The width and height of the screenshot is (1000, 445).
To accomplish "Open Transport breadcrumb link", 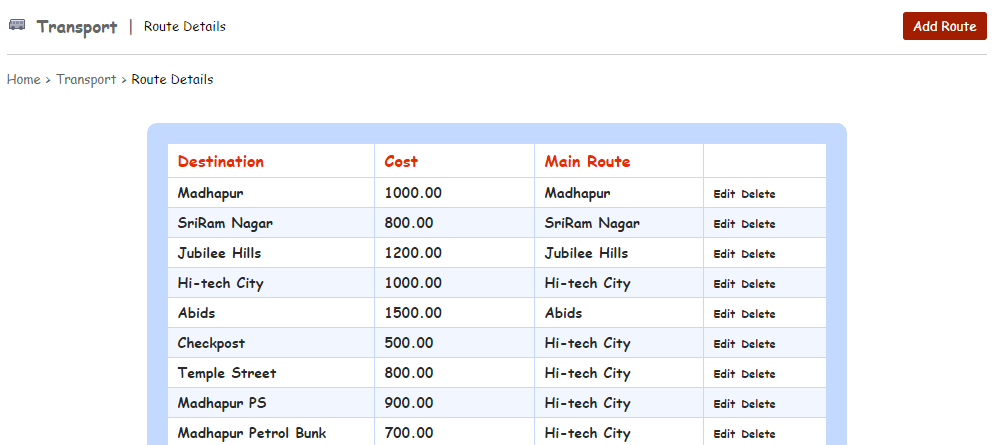I will [x=86, y=79].
